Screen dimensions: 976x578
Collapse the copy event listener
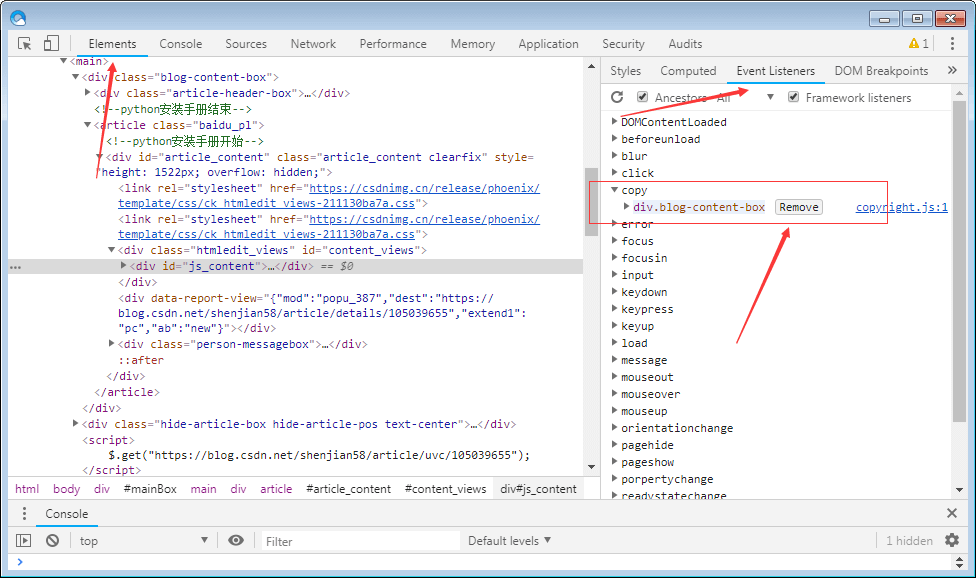615,190
